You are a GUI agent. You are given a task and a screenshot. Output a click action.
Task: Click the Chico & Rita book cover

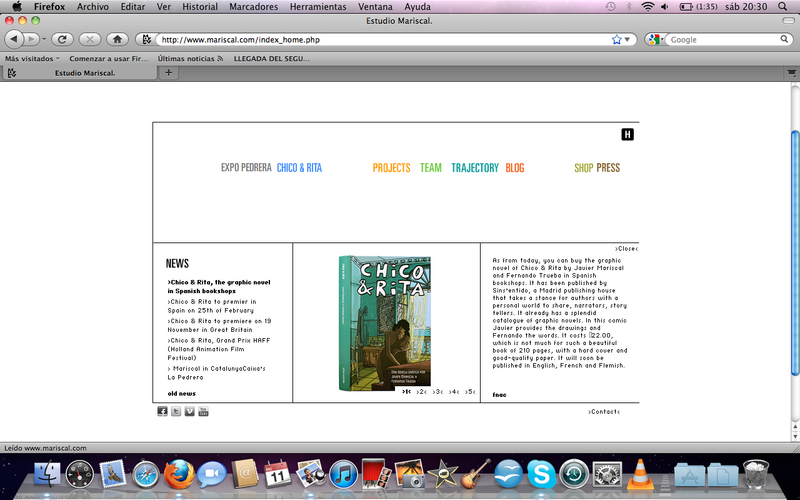(x=386, y=320)
